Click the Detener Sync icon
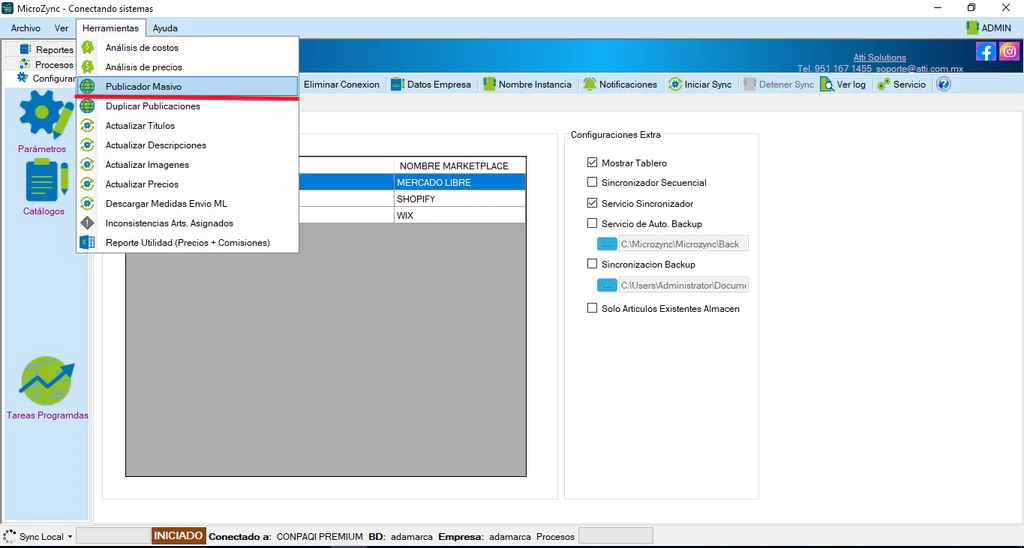 [750, 84]
